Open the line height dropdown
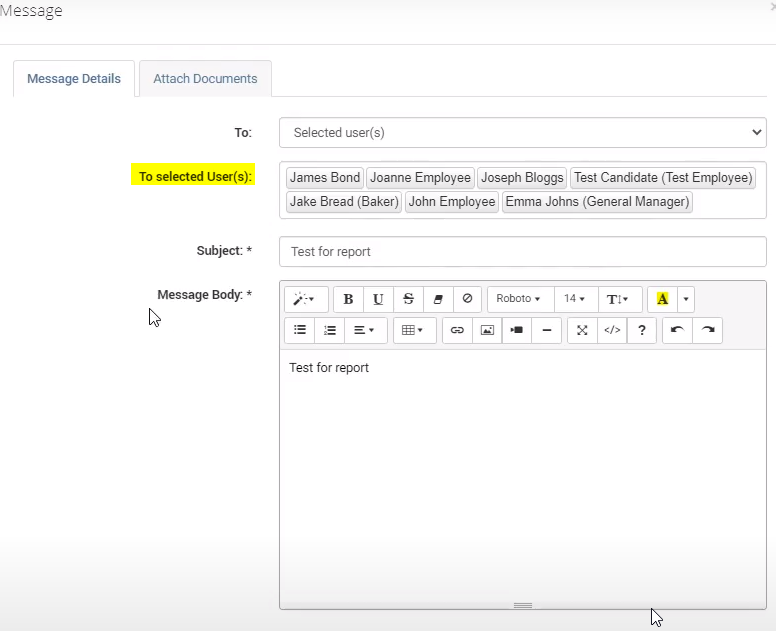The height and width of the screenshot is (631, 776). tap(620, 299)
